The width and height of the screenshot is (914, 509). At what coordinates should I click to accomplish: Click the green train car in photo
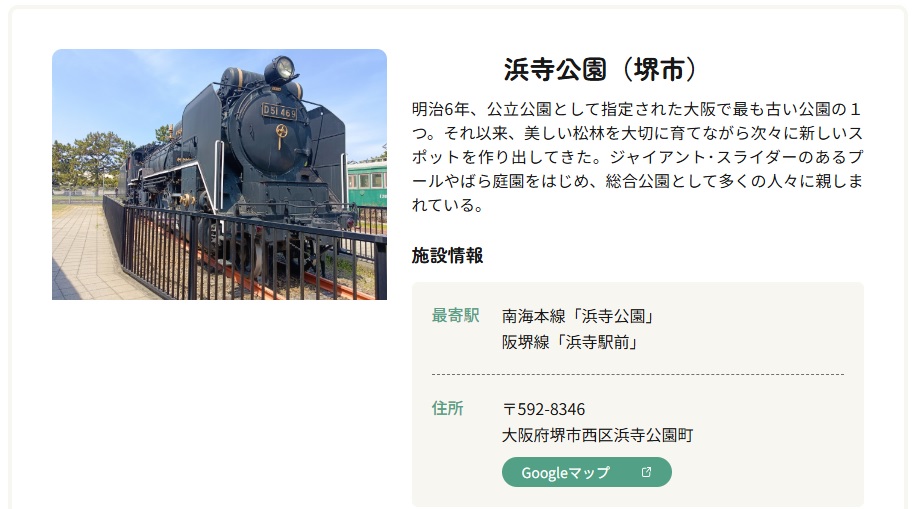click(x=367, y=184)
